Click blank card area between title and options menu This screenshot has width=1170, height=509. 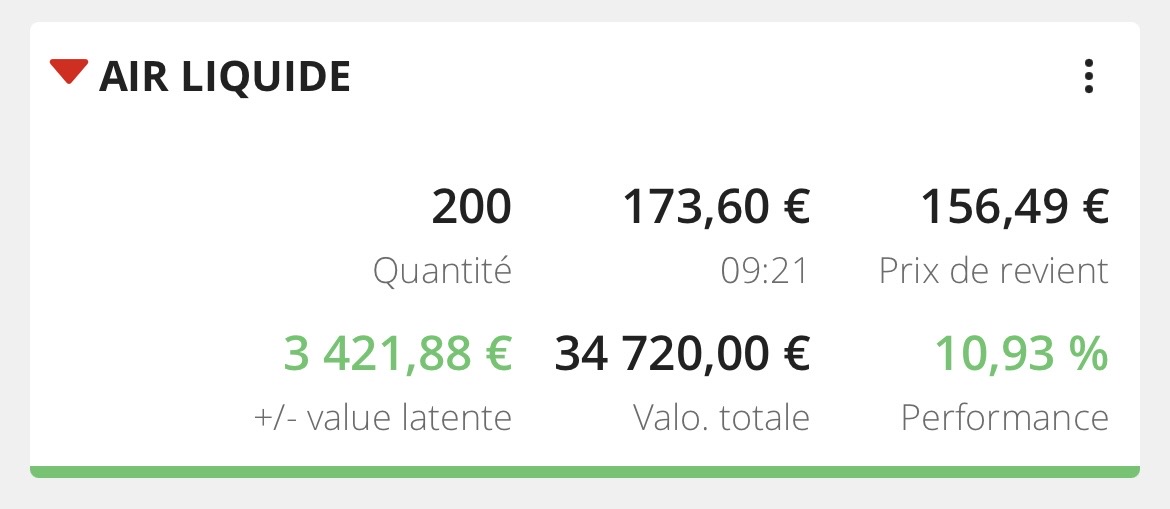click(x=700, y=77)
